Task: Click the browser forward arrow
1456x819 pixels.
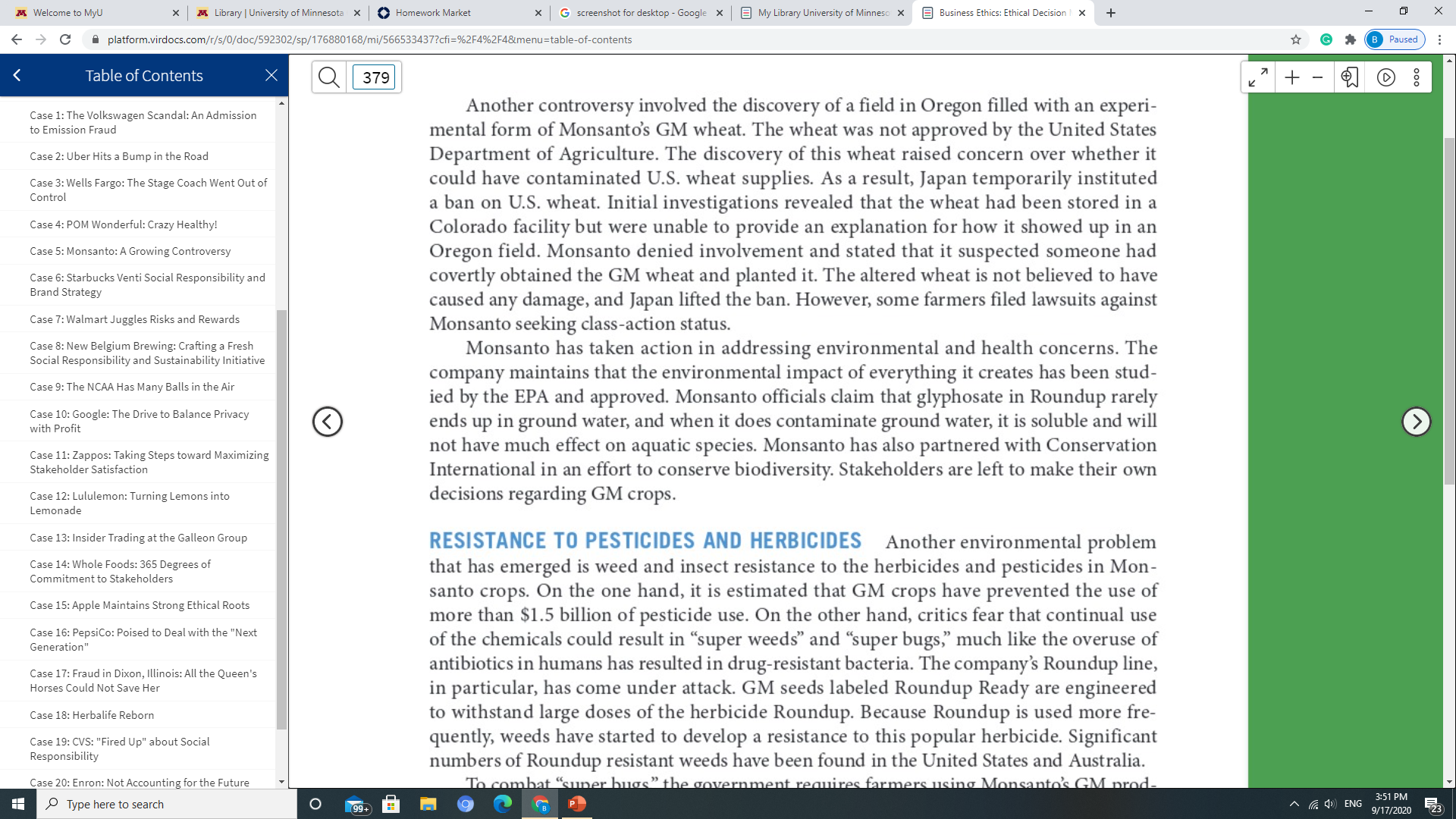Action: click(41, 39)
